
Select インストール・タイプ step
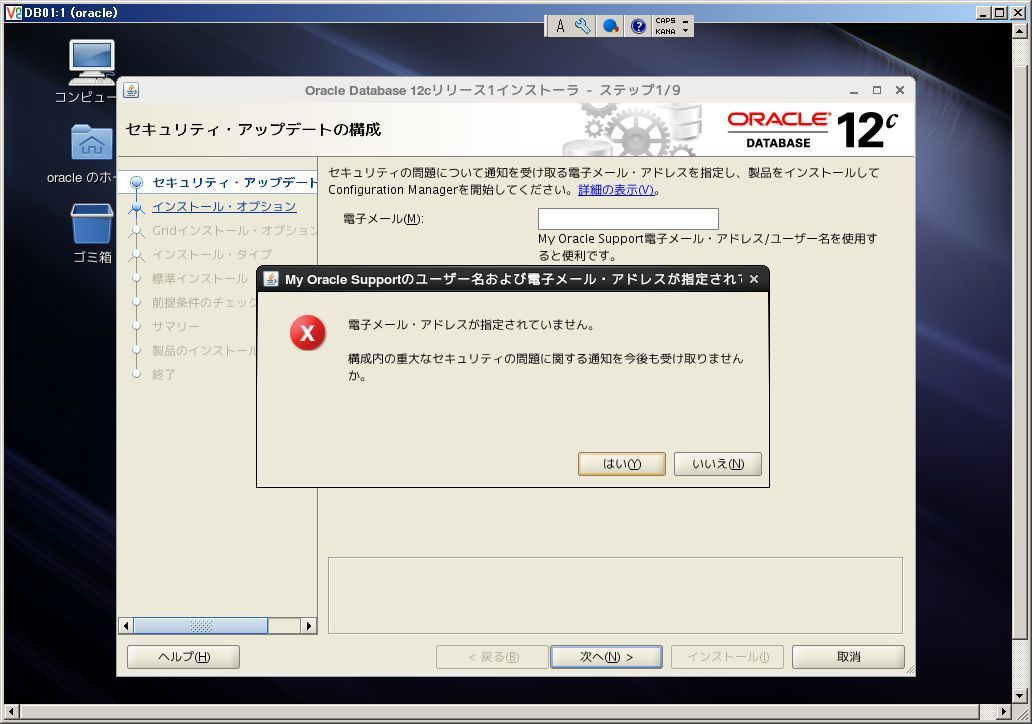click(x=211, y=255)
